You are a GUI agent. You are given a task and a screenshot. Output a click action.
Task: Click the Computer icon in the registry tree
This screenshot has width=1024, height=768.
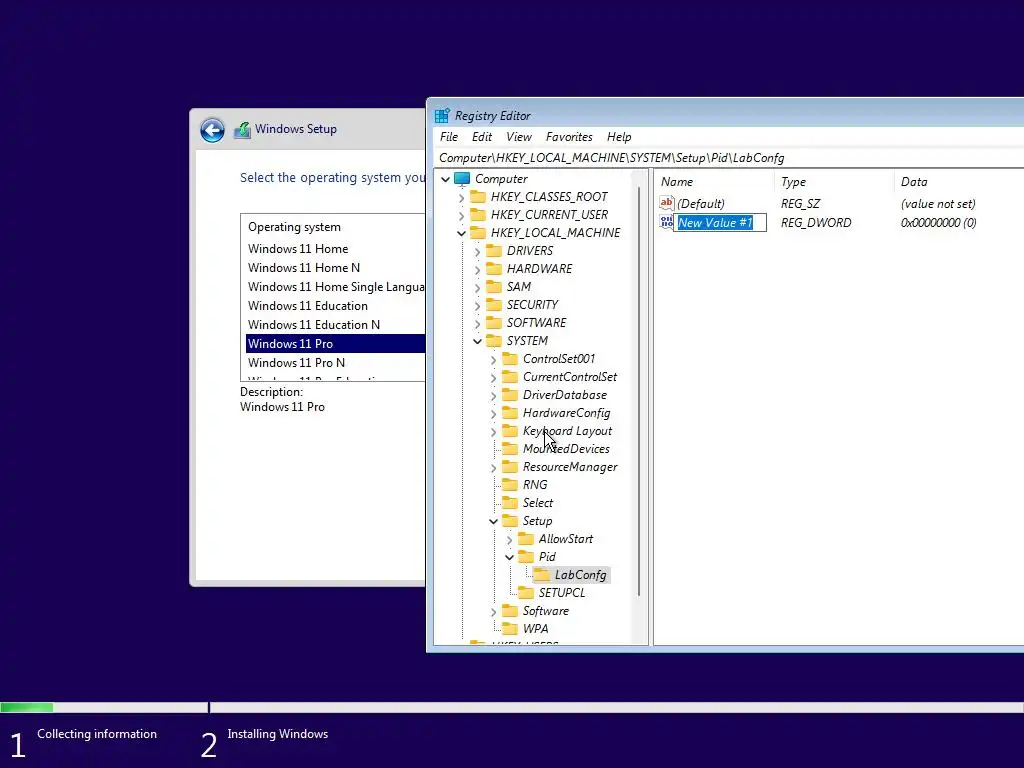(x=462, y=178)
